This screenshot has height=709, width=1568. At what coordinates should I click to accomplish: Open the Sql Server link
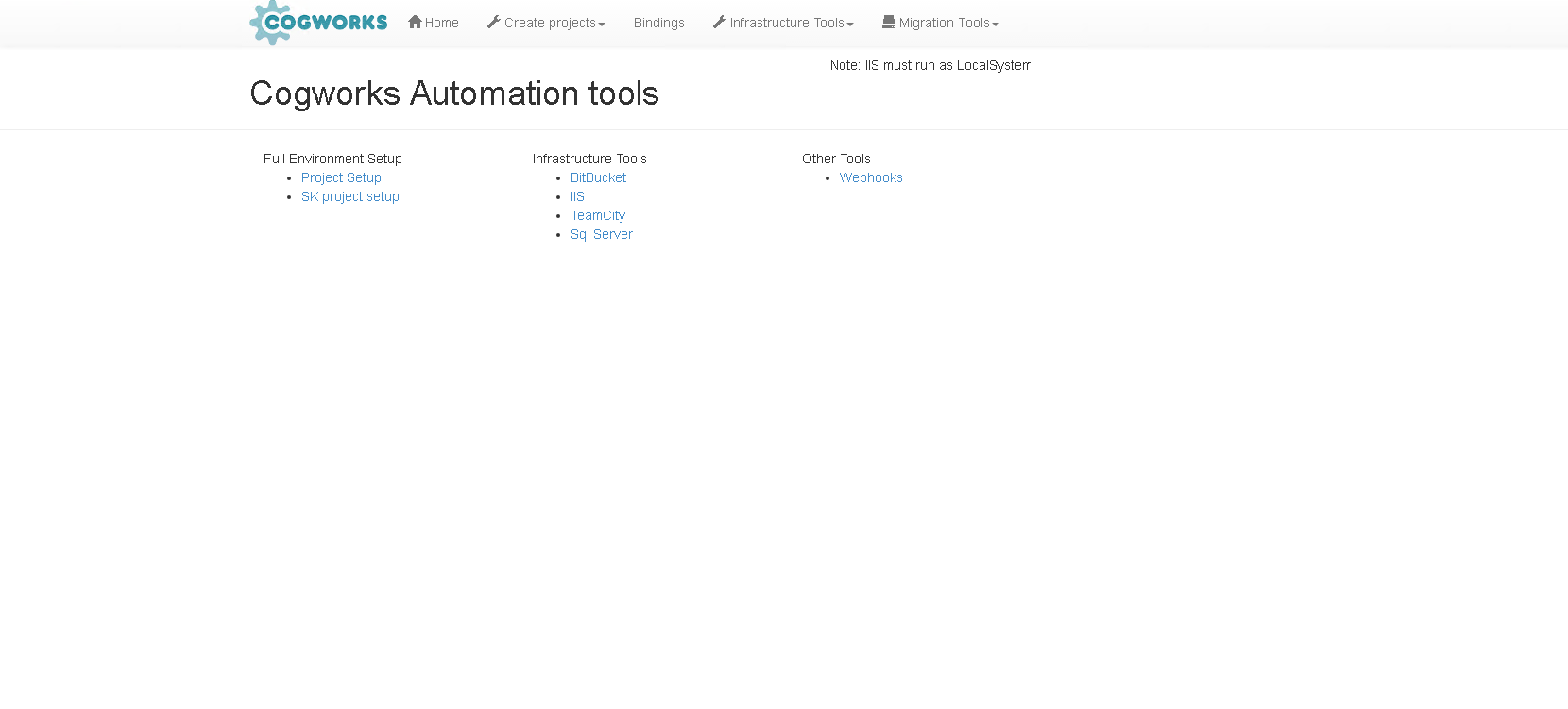[602, 234]
